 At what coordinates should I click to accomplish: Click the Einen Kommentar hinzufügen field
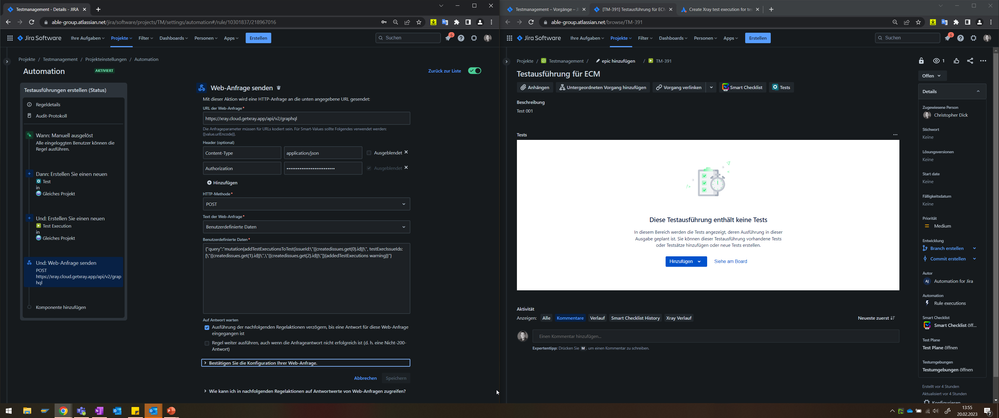(x=715, y=336)
